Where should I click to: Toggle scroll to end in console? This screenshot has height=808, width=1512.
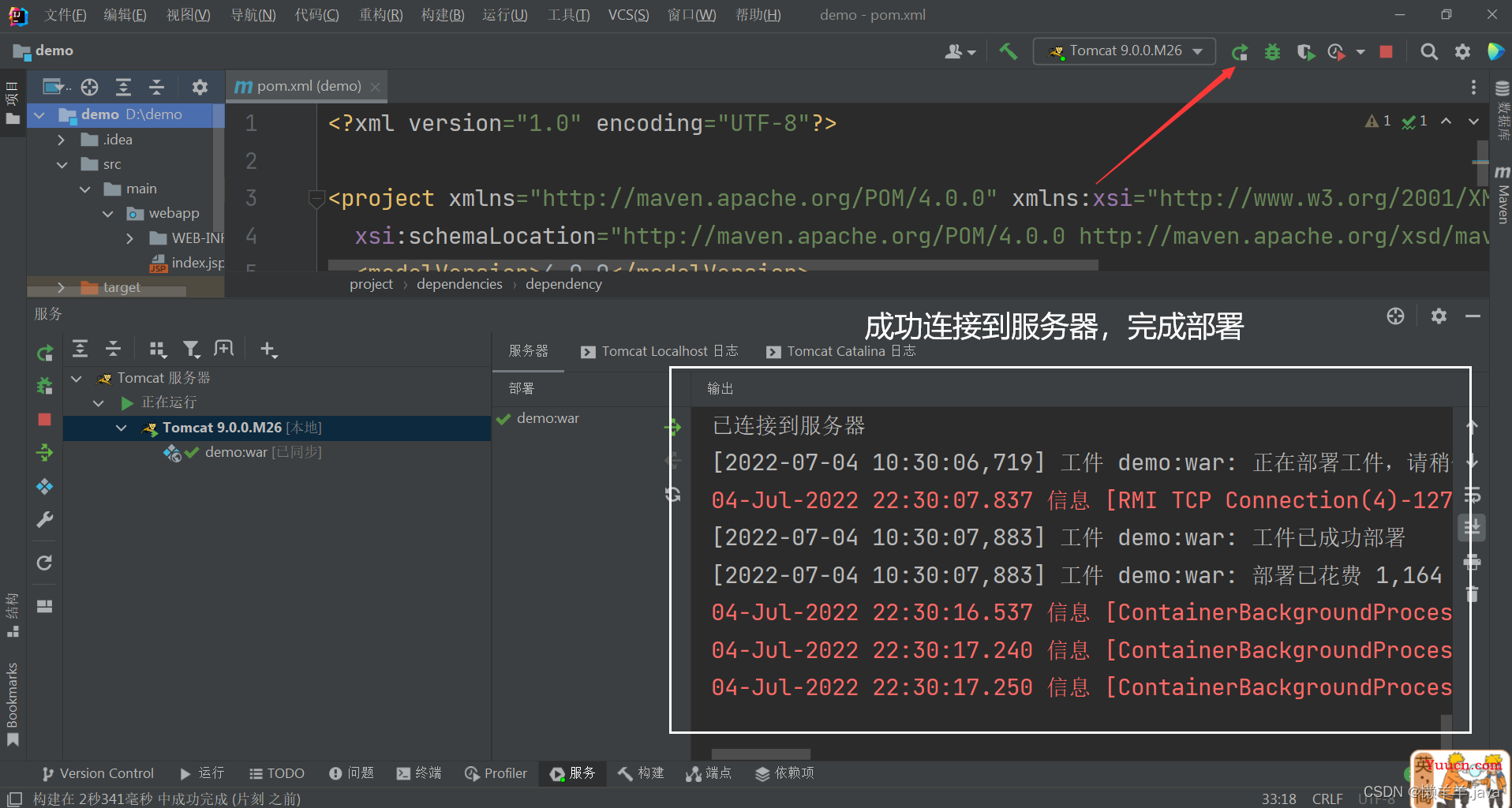(x=1473, y=527)
